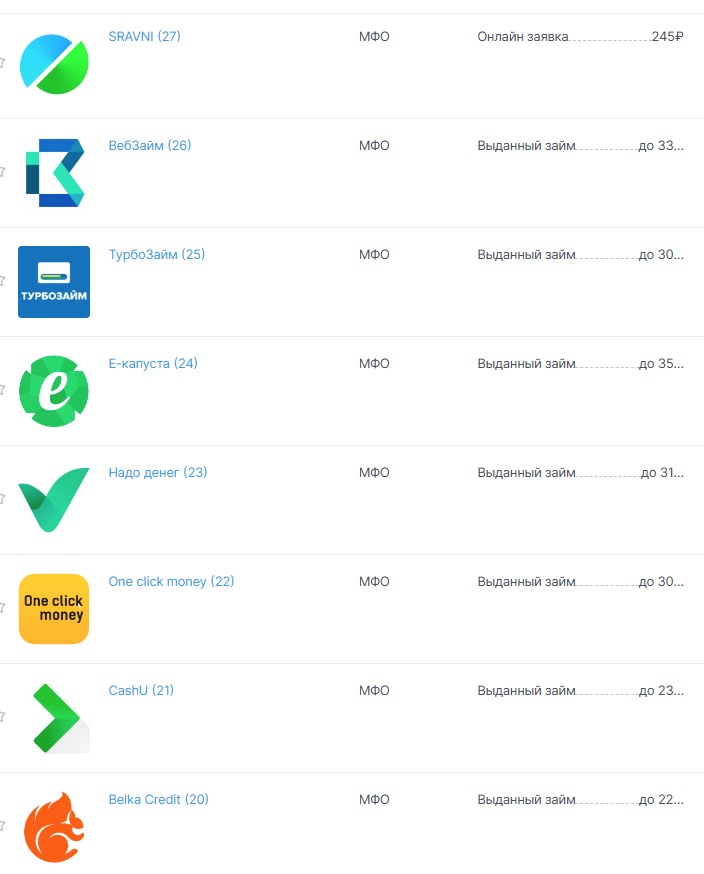This screenshot has height=874, width=704.
Task: Click МФО in the Belka Credit row
Action: coord(374,799)
